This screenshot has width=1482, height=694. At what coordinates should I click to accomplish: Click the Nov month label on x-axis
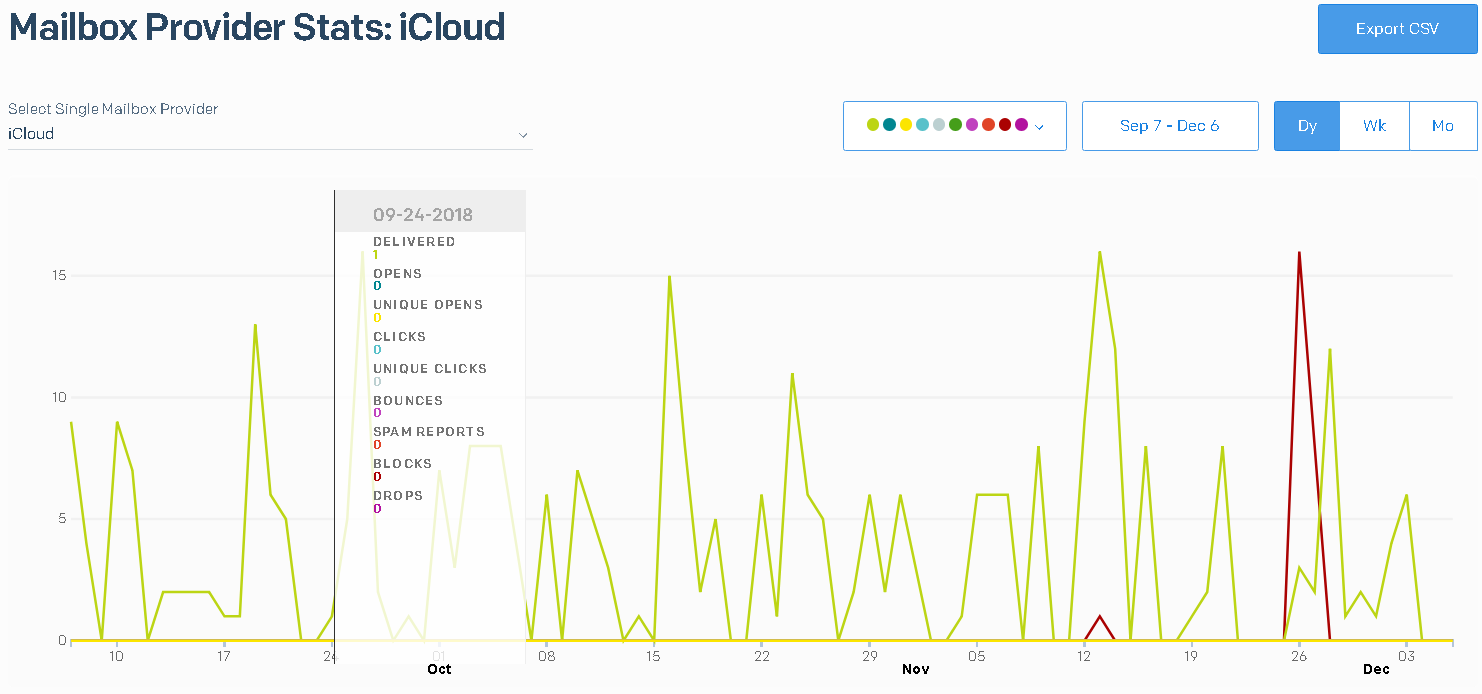(915, 669)
